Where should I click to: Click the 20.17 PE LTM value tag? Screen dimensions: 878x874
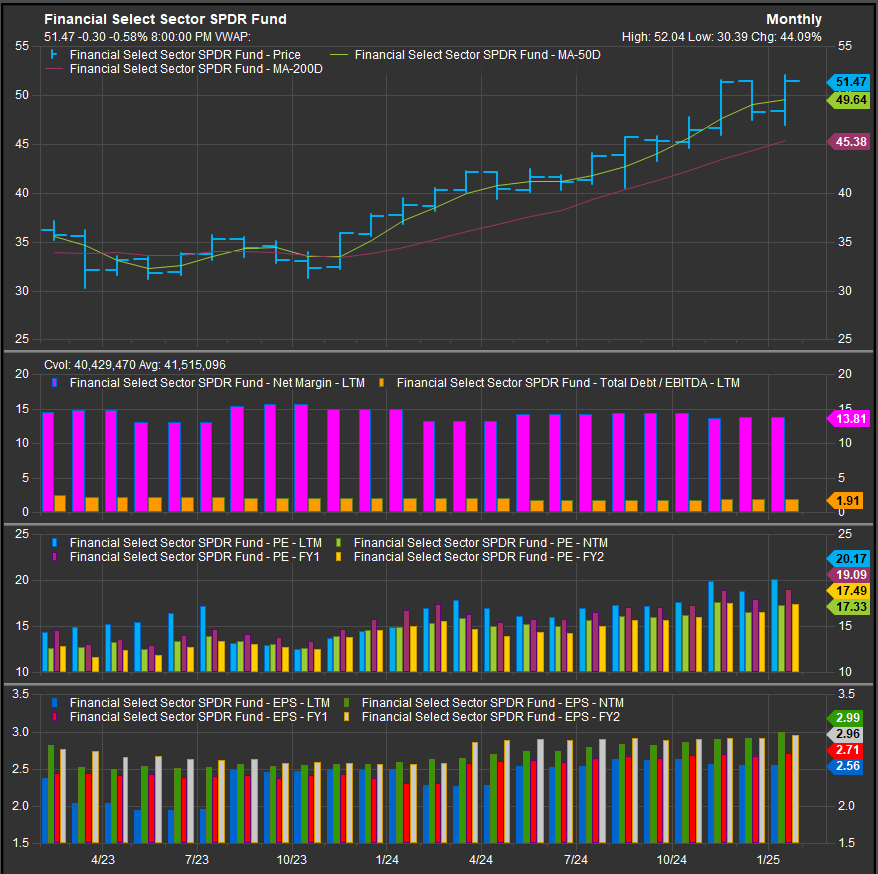point(848,559)
